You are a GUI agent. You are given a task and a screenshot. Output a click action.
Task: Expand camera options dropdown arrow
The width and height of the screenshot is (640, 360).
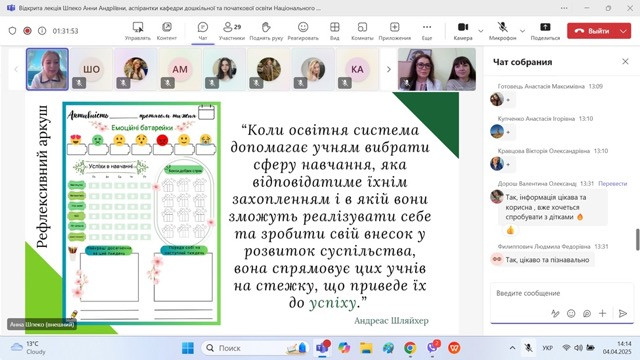click(x=481, y=31)
